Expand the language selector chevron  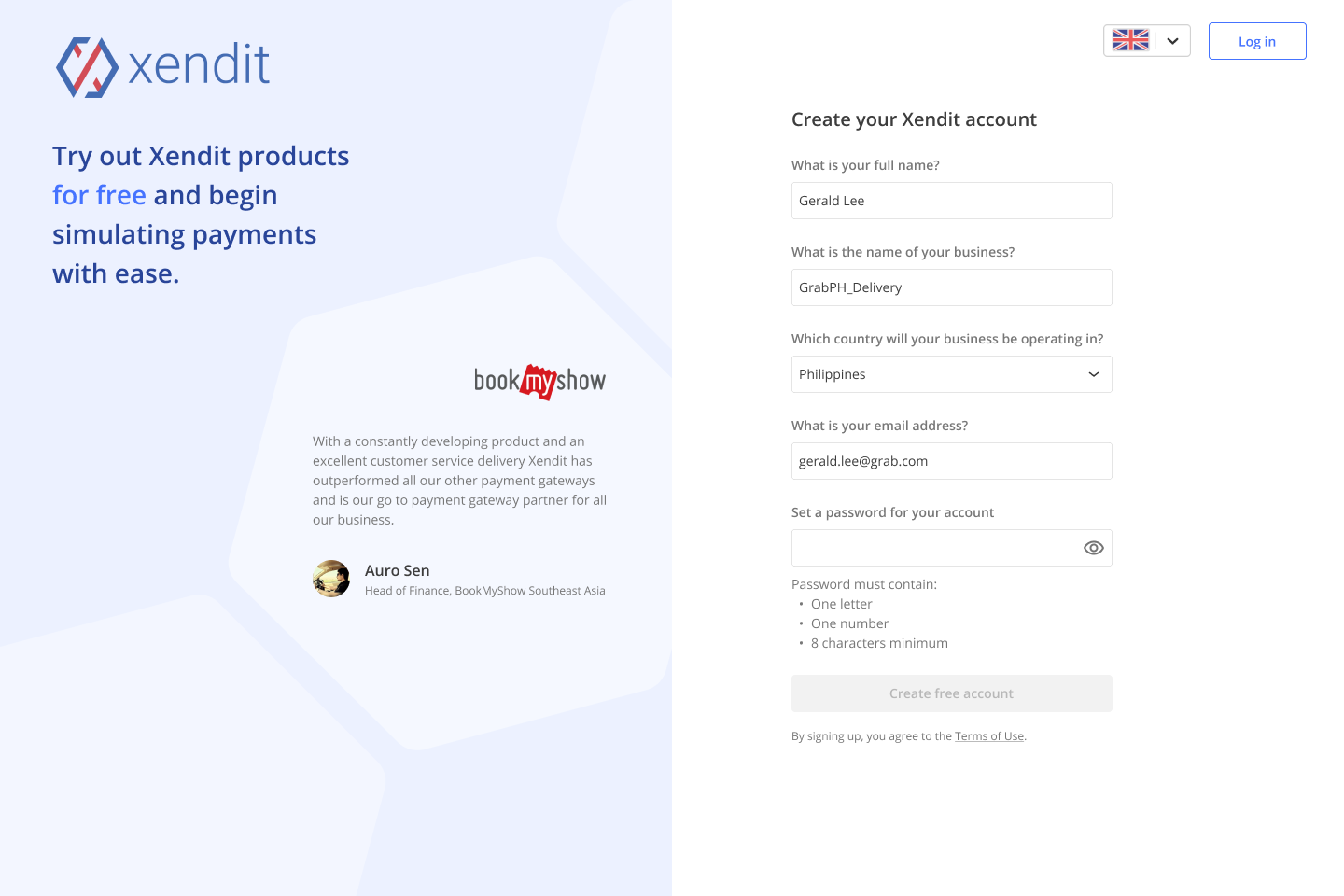[1172, 41]
